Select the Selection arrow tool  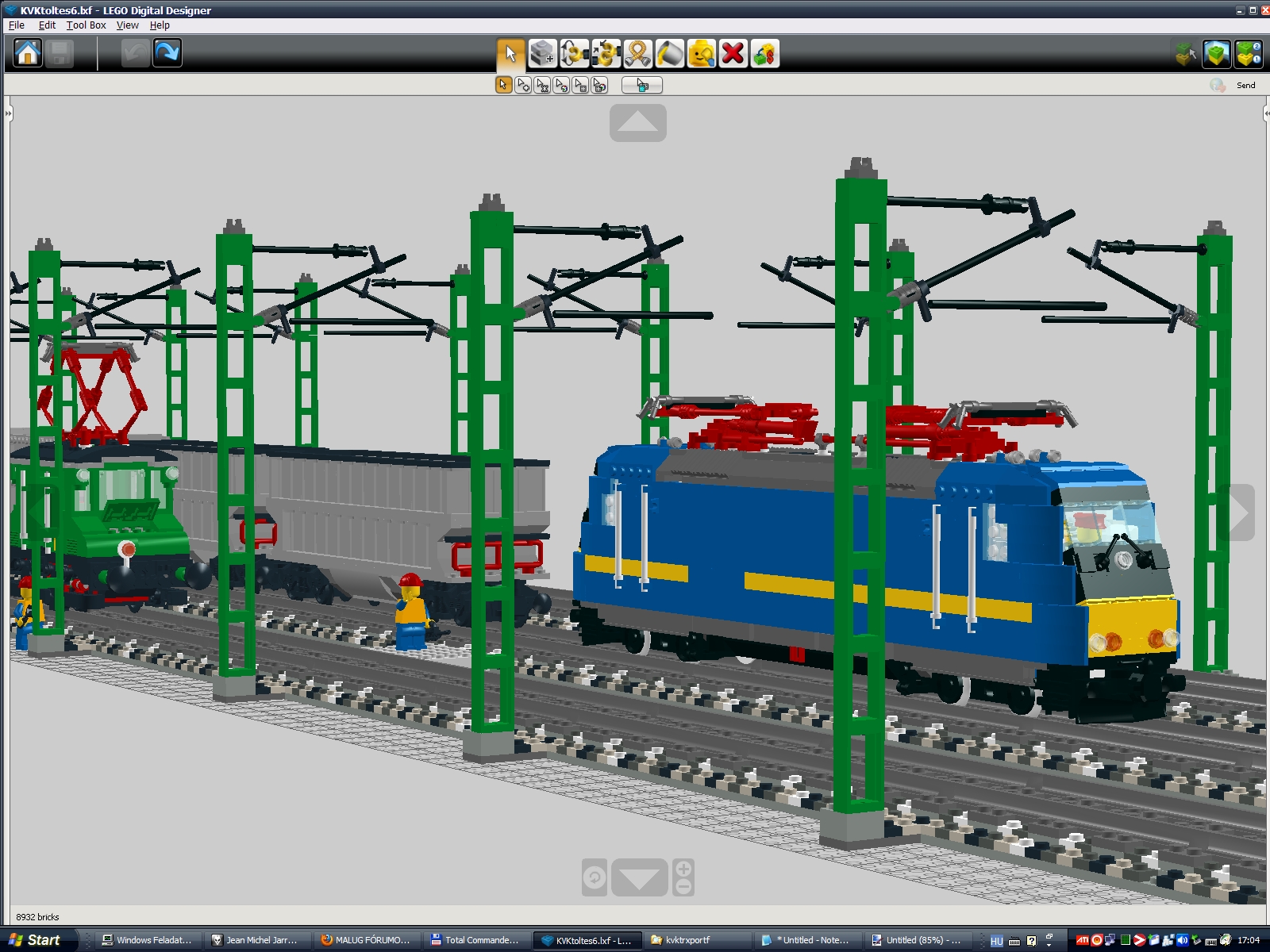tap(510, 54)
